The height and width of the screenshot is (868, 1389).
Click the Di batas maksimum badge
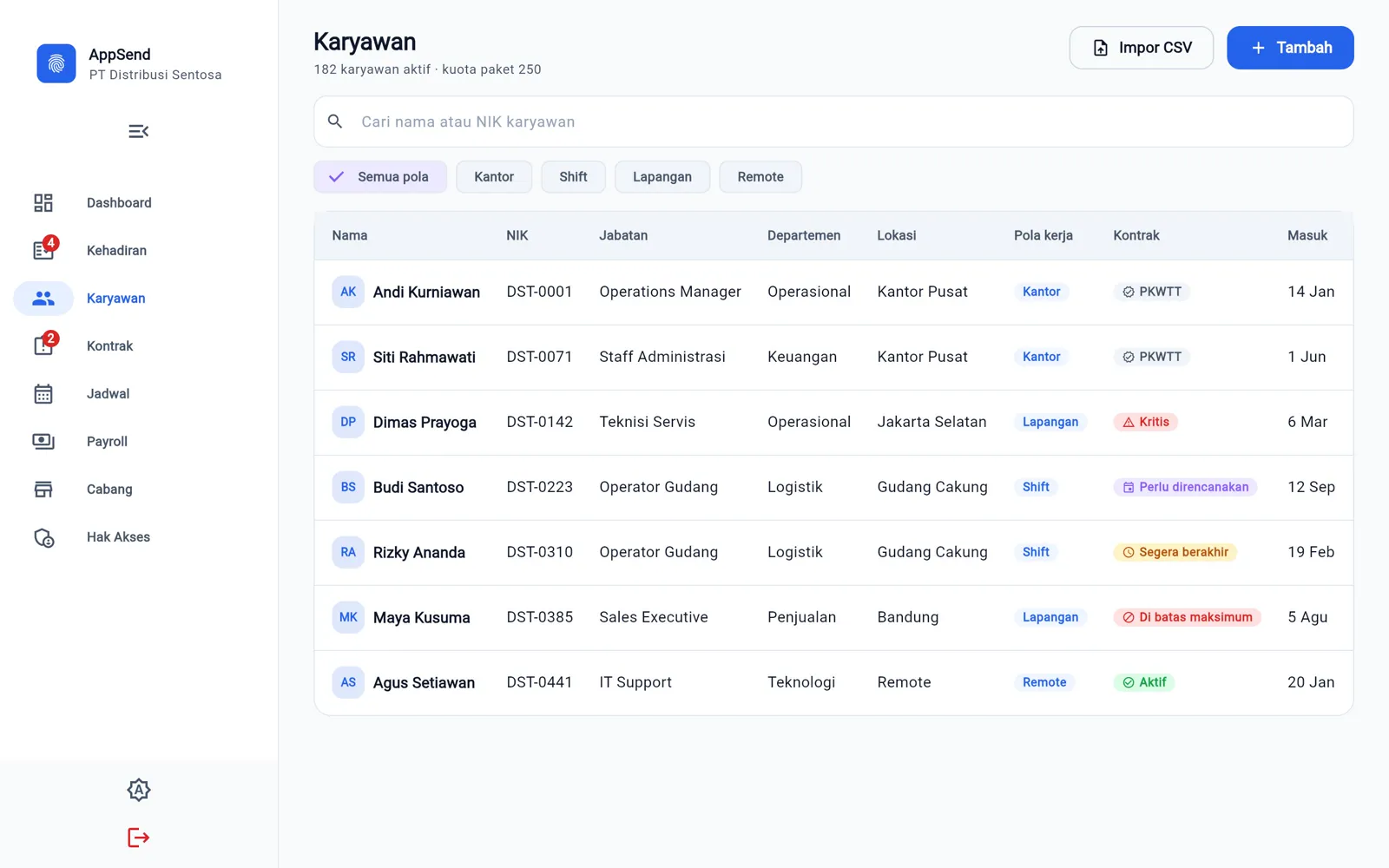1188,617
